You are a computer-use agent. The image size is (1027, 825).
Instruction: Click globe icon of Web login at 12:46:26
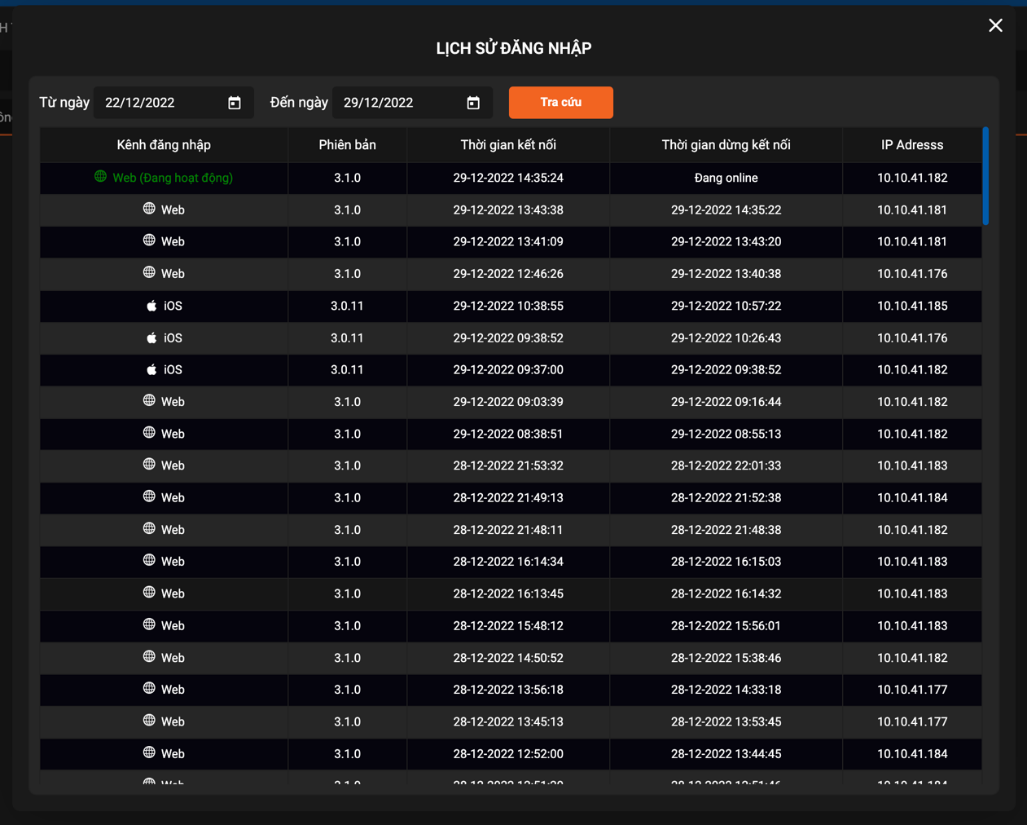[149, 273]
